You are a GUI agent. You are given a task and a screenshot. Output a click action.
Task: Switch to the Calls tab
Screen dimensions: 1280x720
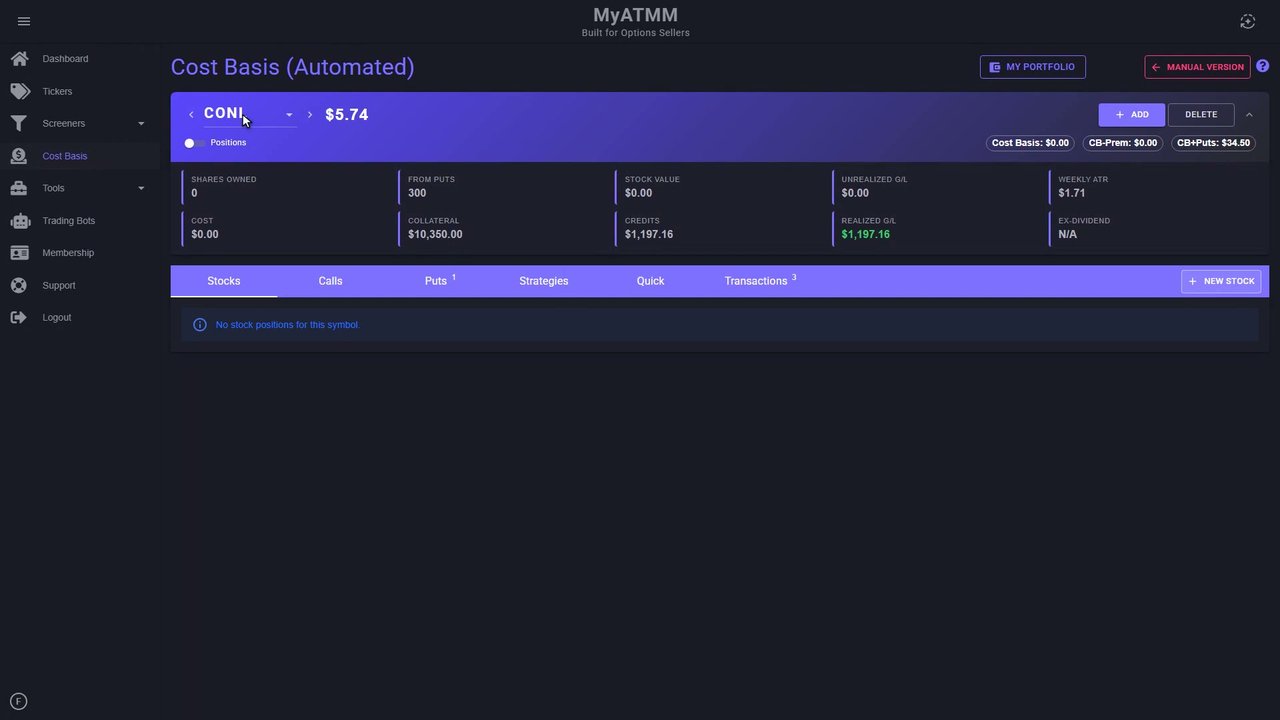pos(330,281)
